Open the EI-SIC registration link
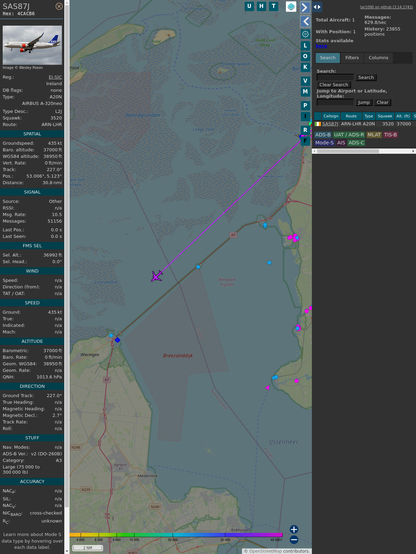Screen dimensions: 416x554 pyautogui.click(x=55, y=77)
